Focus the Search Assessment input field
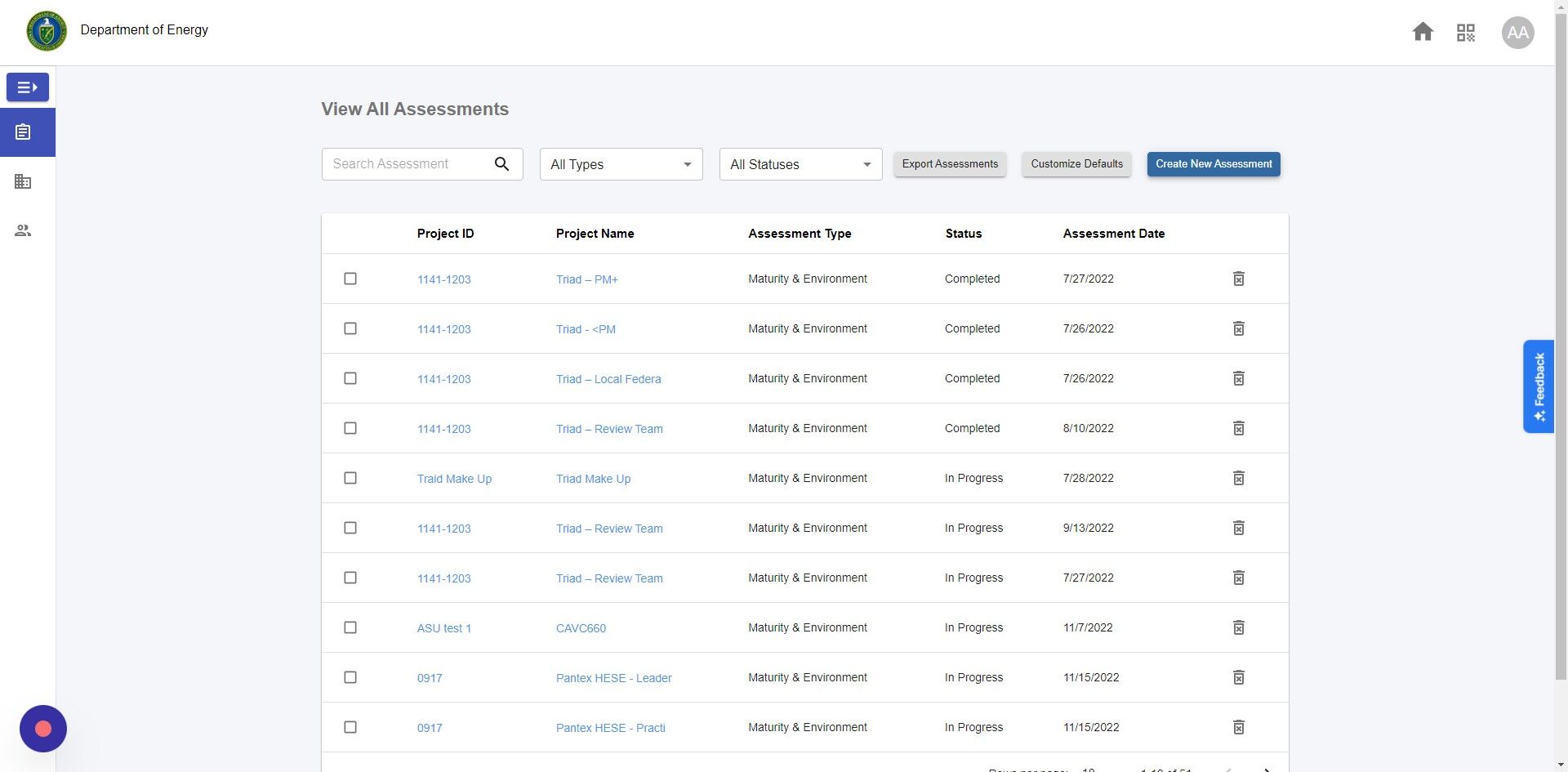The height and width of the screenshot is (772, 1568). click(407, 164)
